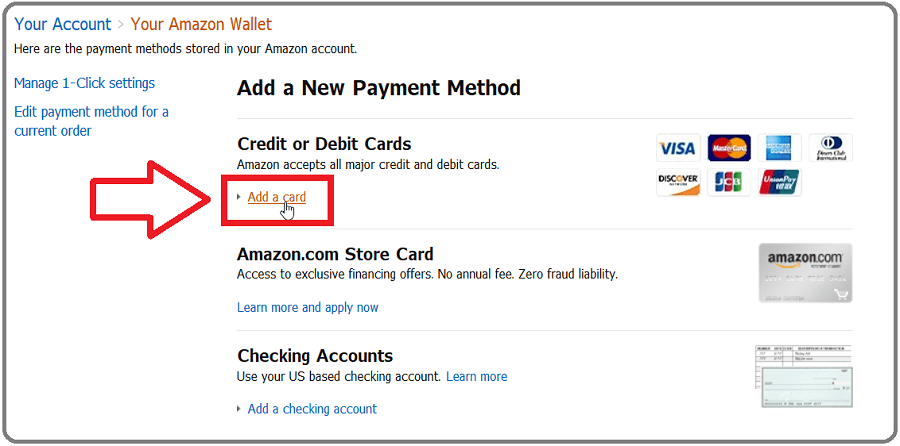Click the Discover card logo

[677, 183]
